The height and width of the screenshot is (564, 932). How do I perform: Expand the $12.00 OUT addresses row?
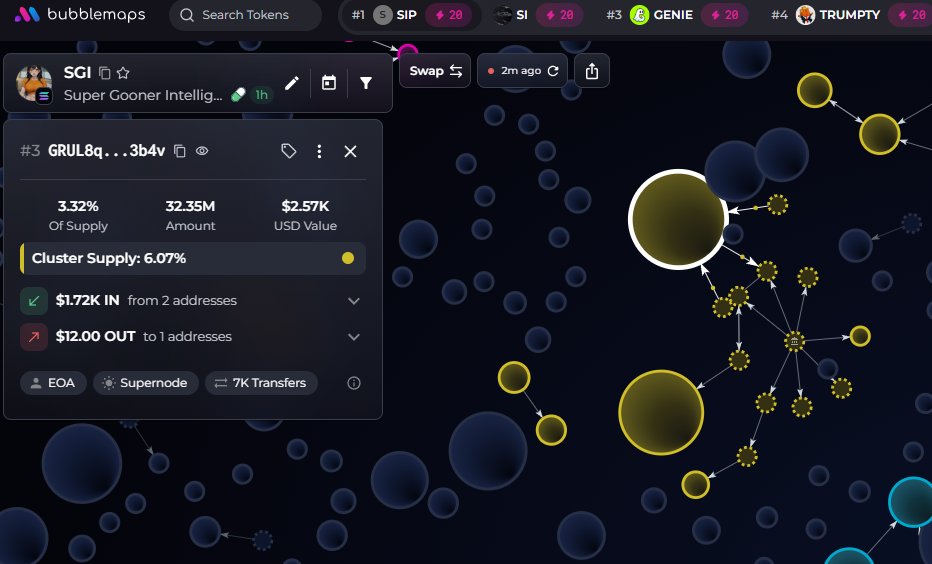193,336
